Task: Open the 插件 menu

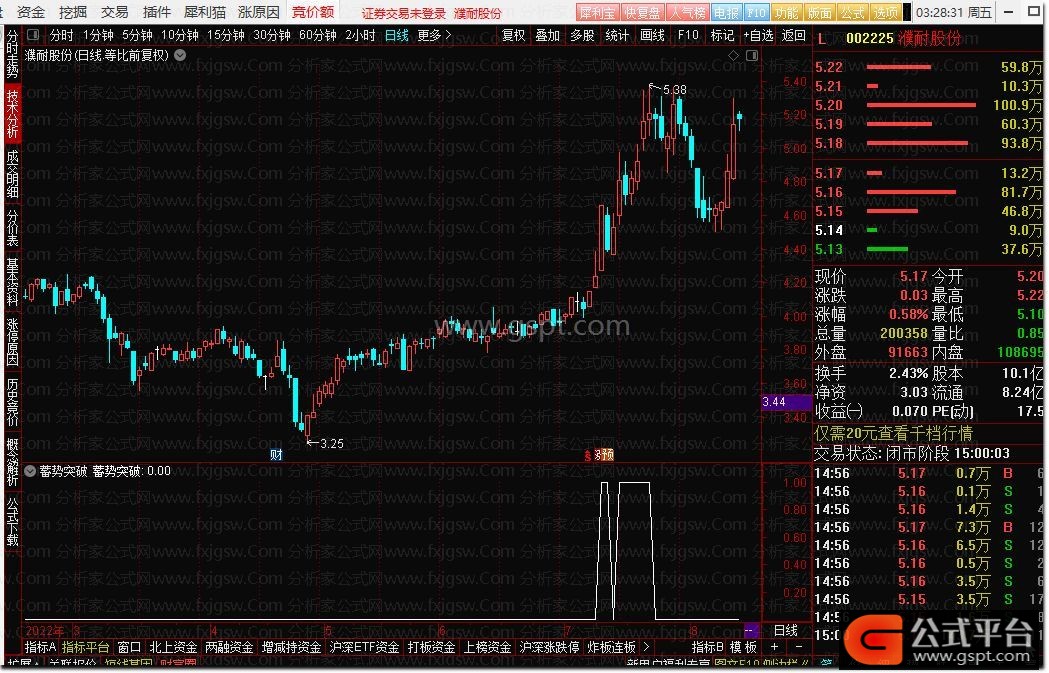Action: [x=157, y=12]
